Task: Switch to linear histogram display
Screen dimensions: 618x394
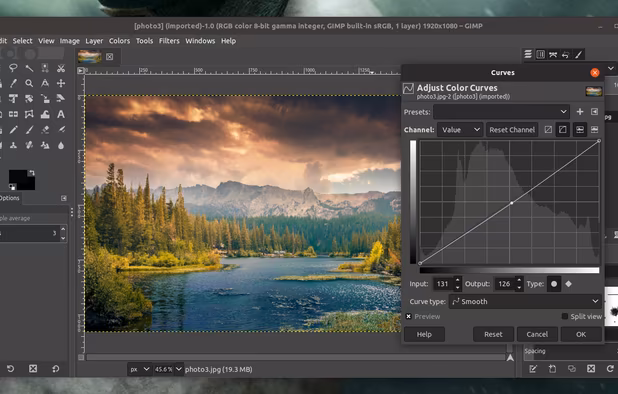Action: (x=580, y=130)
